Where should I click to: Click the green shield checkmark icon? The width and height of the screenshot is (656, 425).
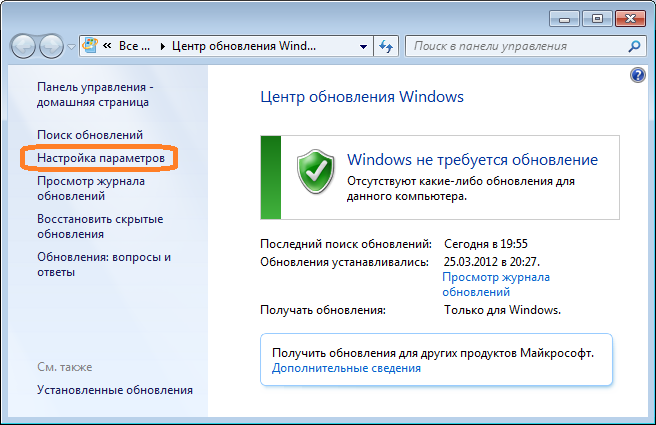click(315, 172)
